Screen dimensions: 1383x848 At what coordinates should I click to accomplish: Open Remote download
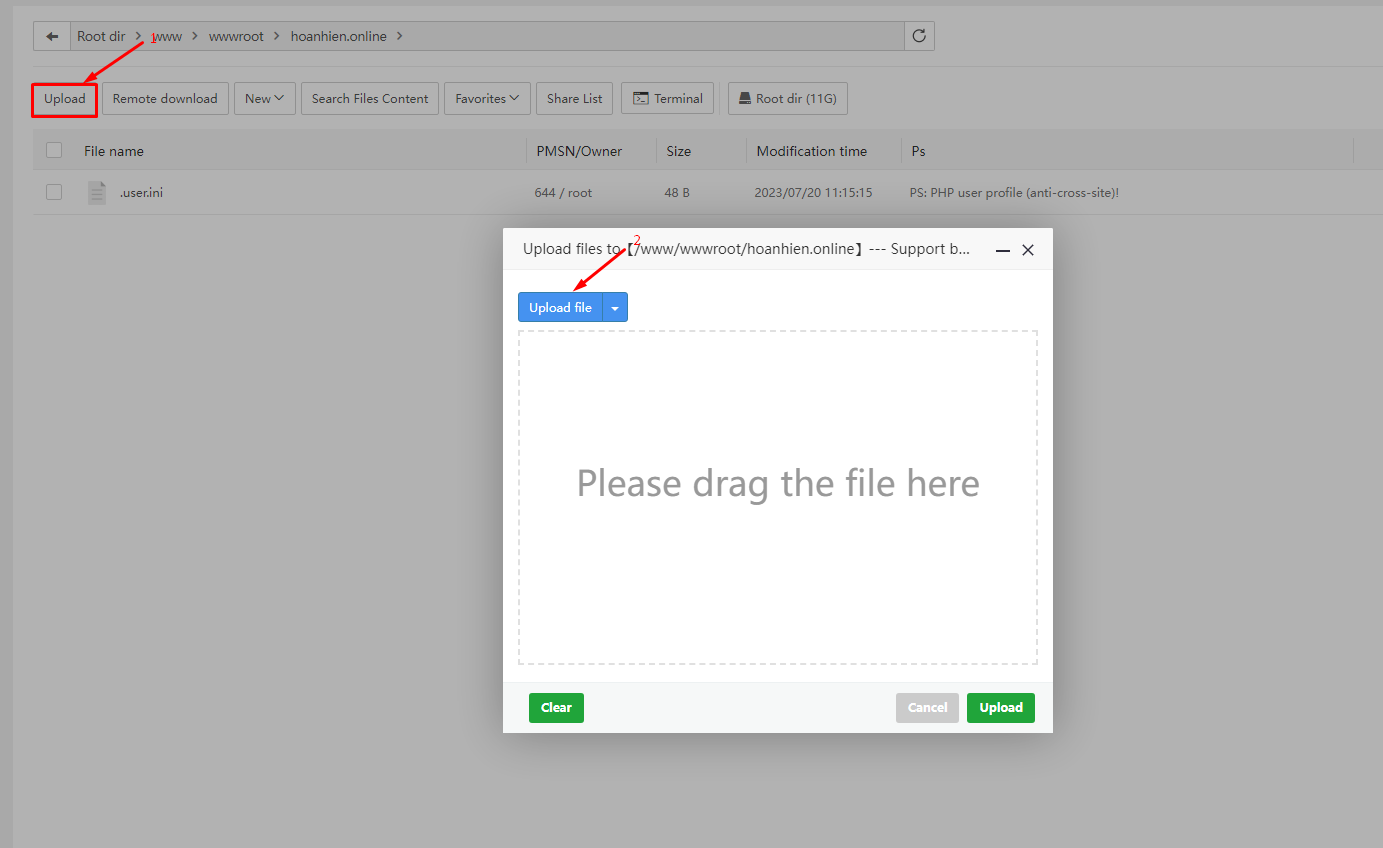point(165,98)
